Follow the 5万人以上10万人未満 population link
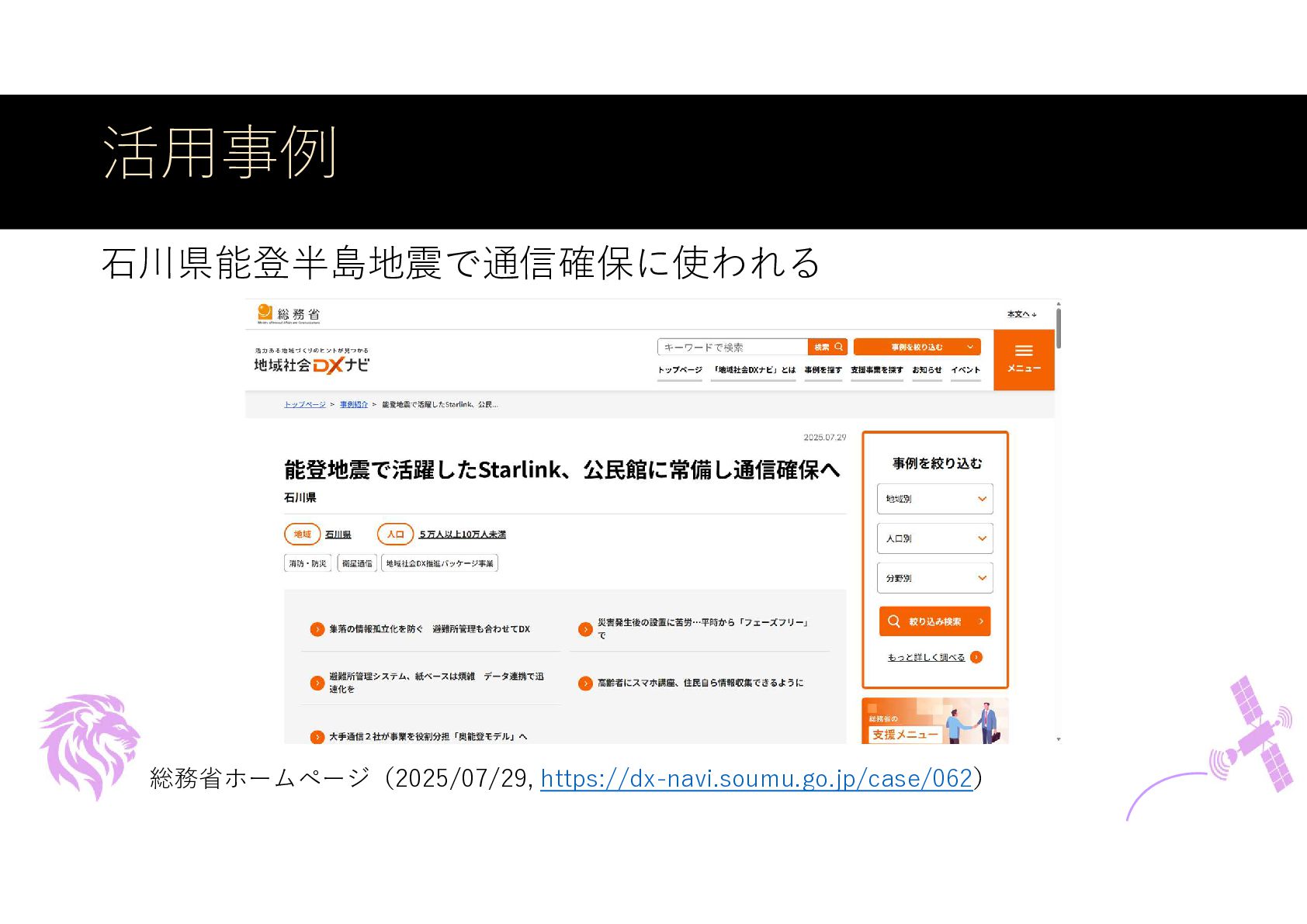Image resolution: width=1307 pixels, height=924 pixels. click(x=463, y=535)
